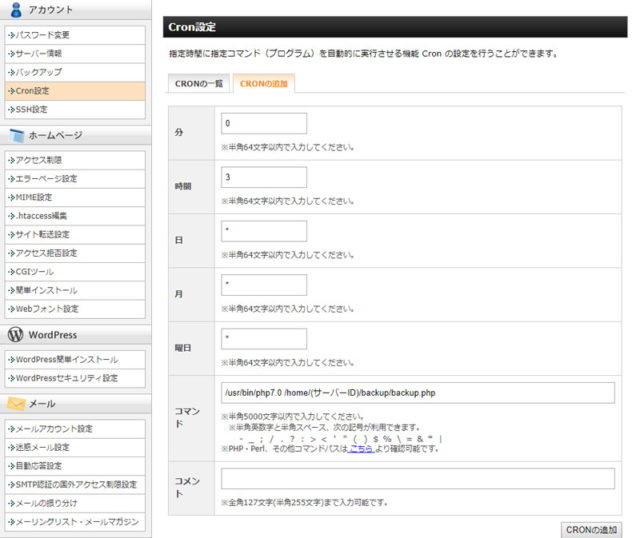Click the メール envelope icon
Image resolution: width=640 pixels, height=538 pixels.
(16, 404)
